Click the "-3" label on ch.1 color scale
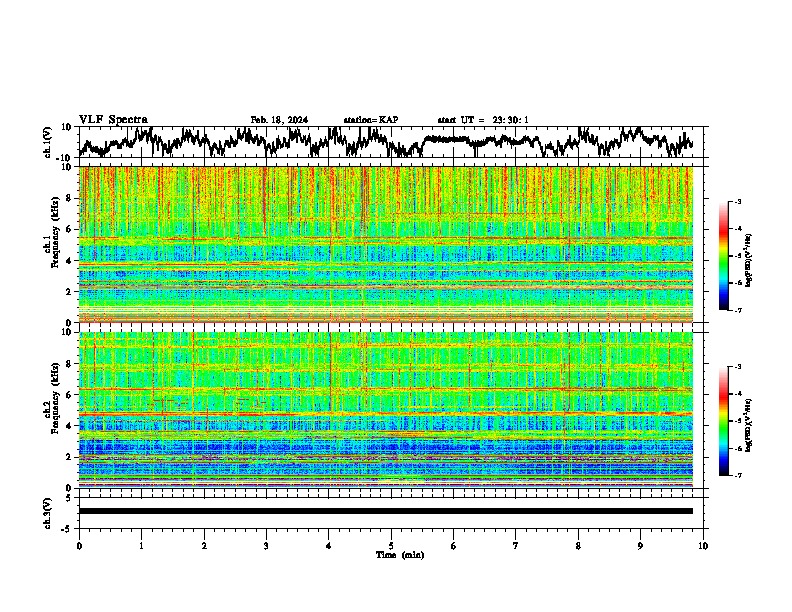 point(738,202)
